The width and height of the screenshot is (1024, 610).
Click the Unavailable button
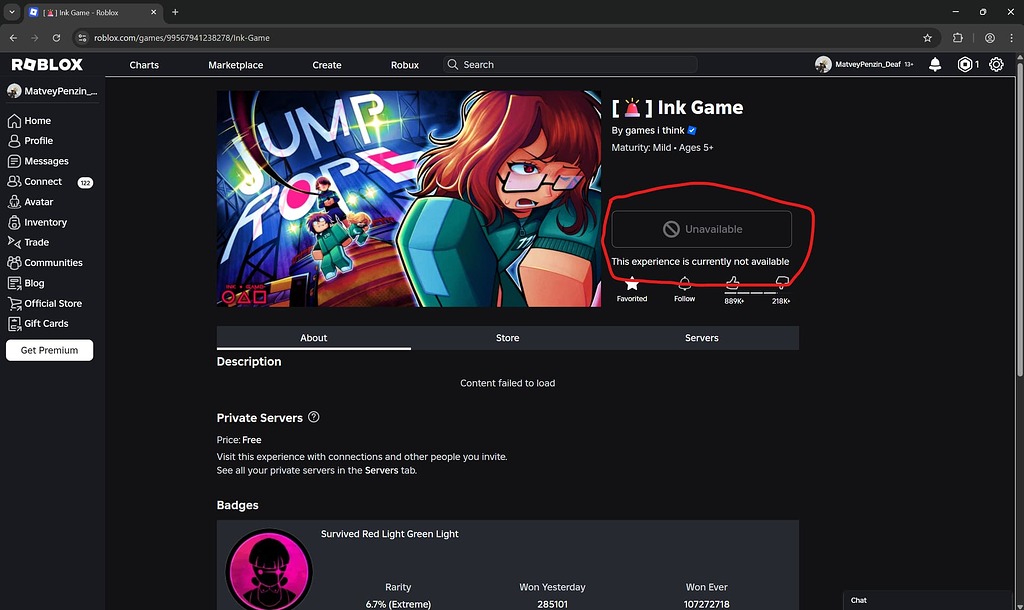point(701,229)
